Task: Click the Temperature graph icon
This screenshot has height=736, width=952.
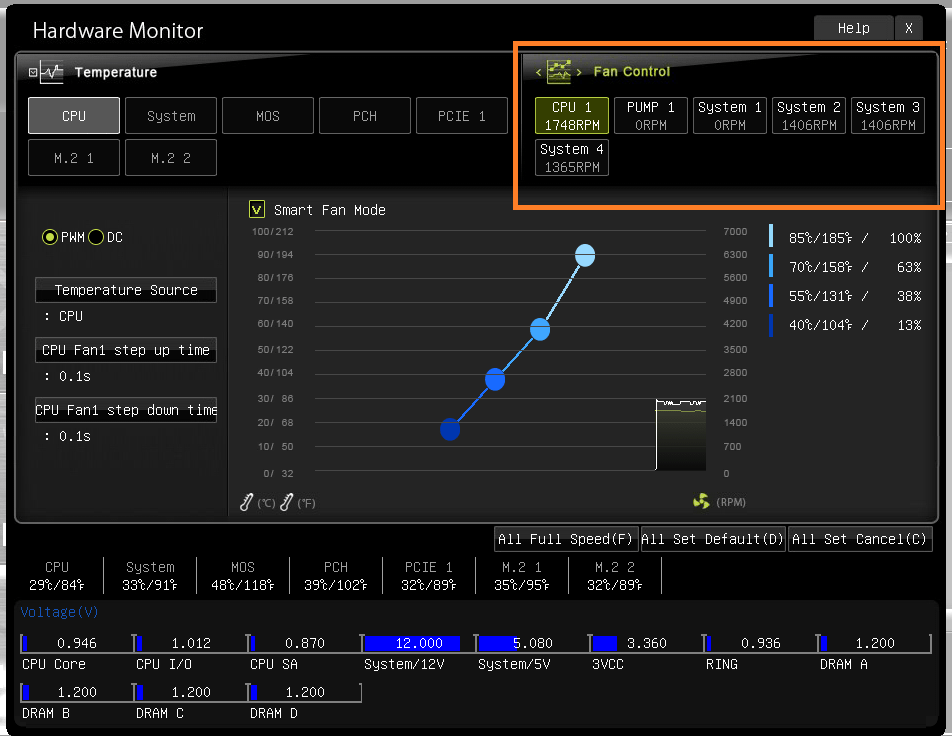Action: (x=52, y=72)
